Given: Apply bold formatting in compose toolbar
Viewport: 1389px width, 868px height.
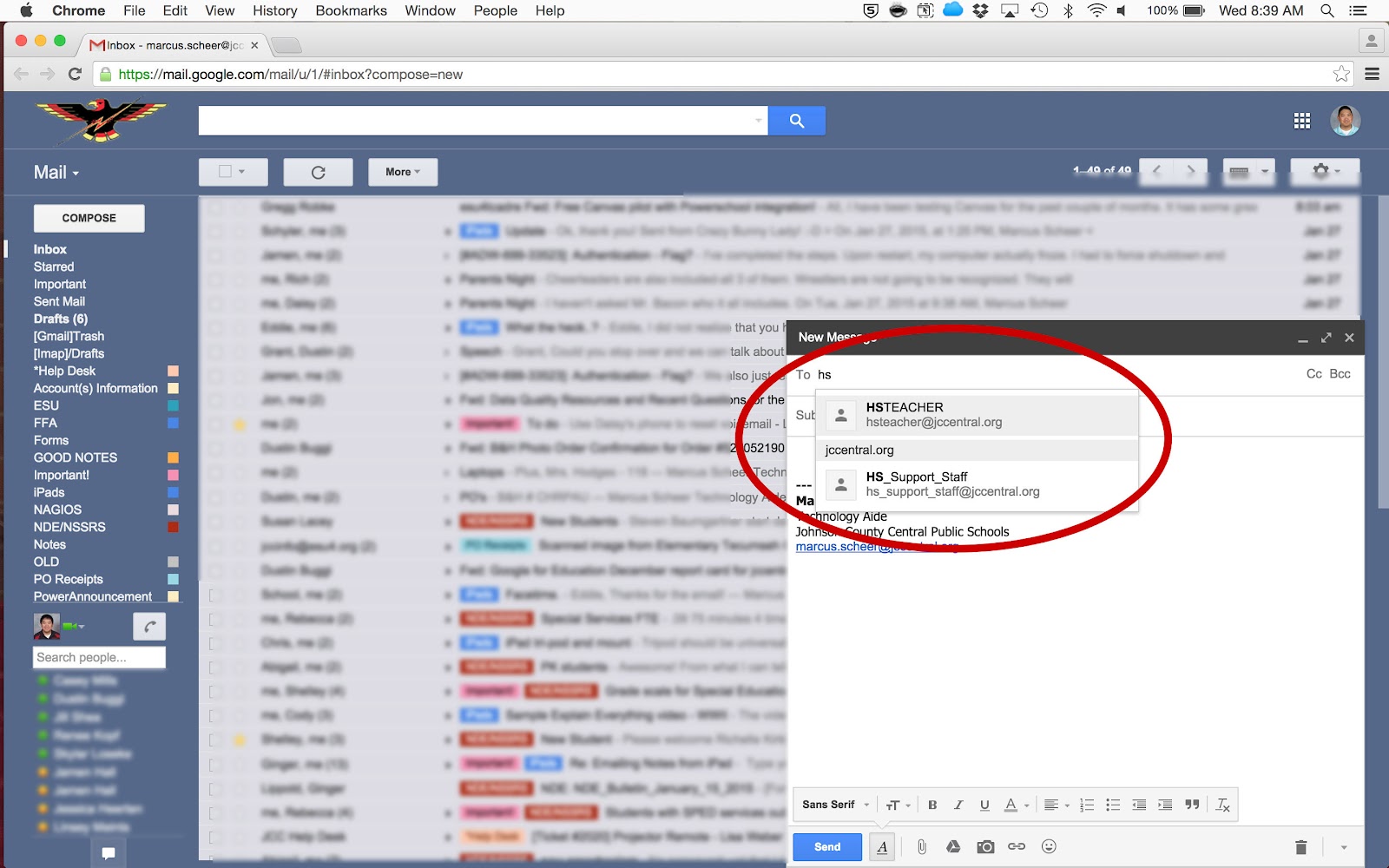Looking at the screenshot, I should coord(932,805).
